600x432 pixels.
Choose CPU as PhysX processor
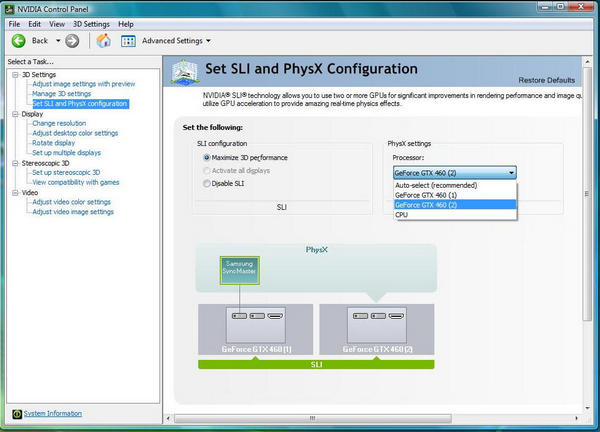[455, 215]
